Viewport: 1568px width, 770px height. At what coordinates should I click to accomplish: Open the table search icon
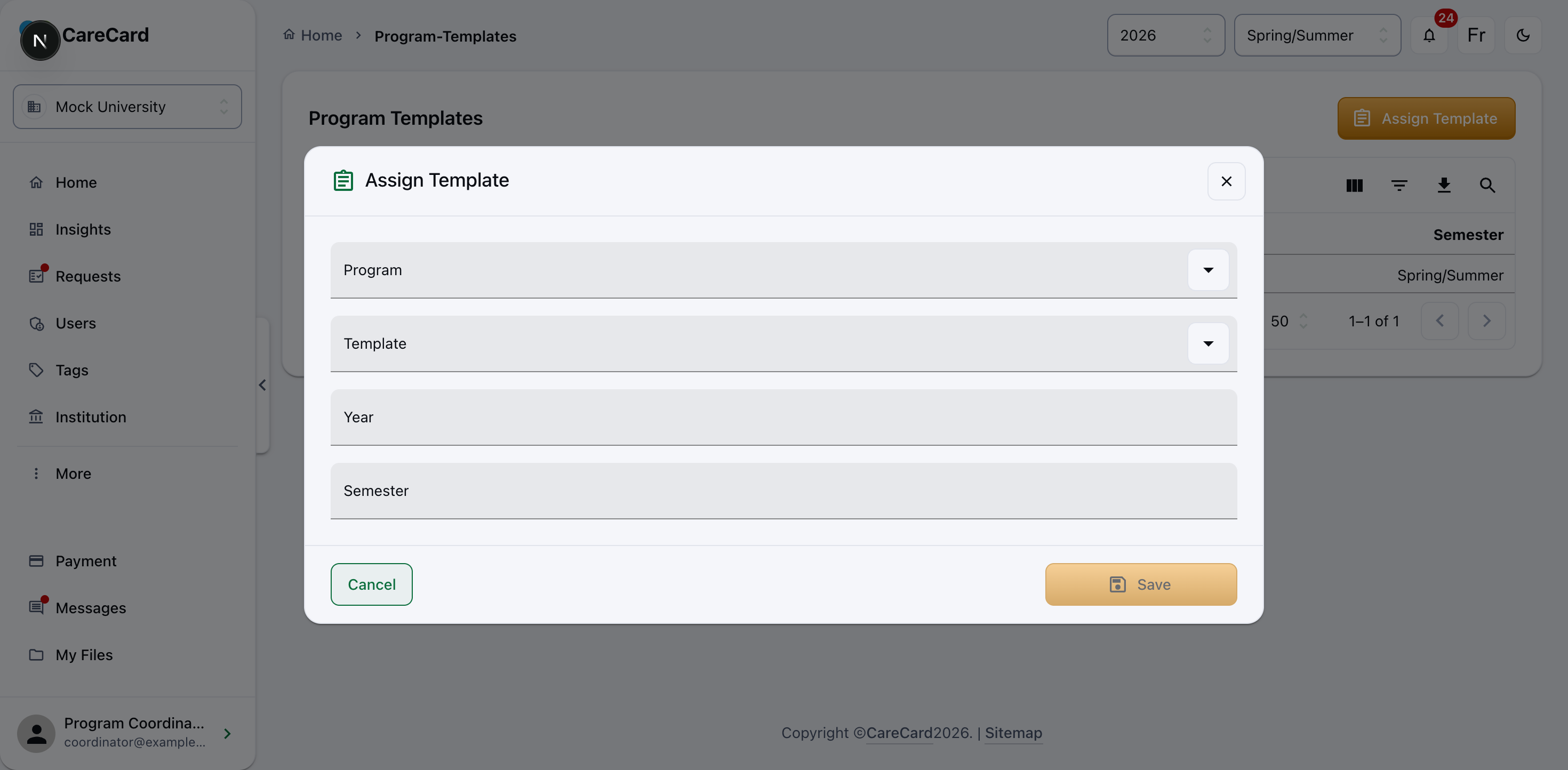point(1487,185)
